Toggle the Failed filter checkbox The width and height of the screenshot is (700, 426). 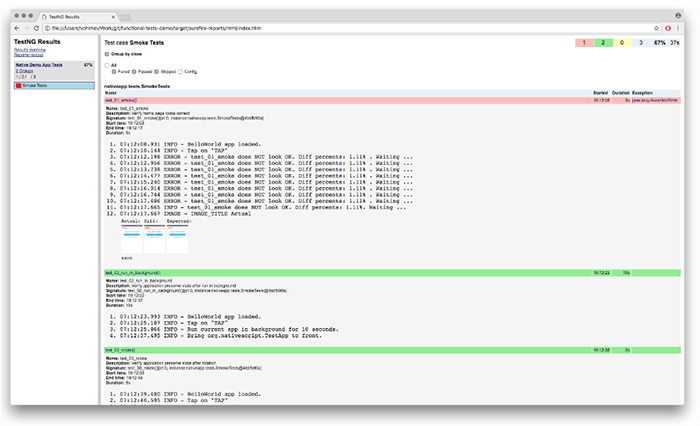pyautogui.click(x=114, y=71)
